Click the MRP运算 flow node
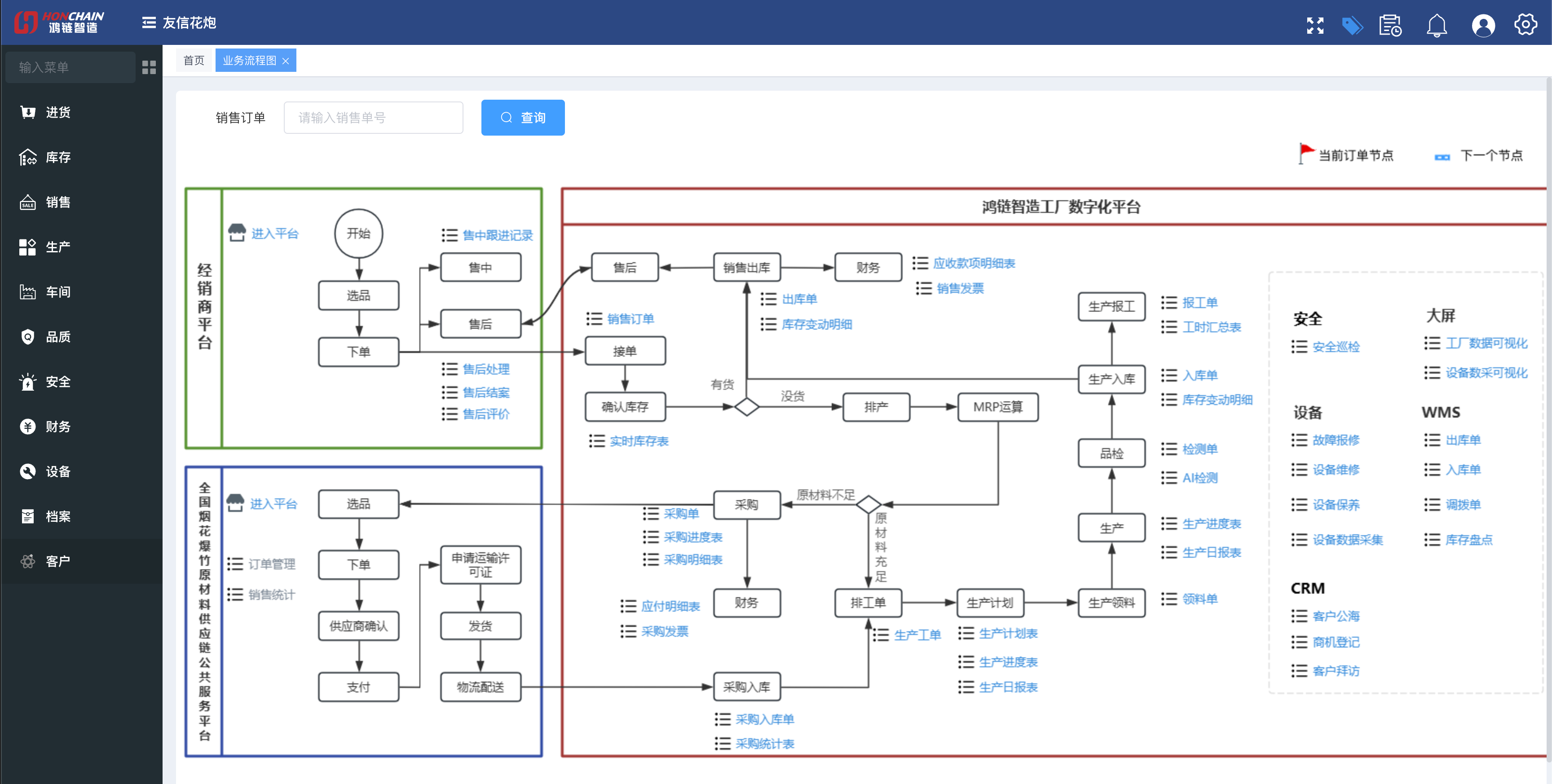Image resolution: width=1552 pixels, height=784 pixels. tap(998, 407)
